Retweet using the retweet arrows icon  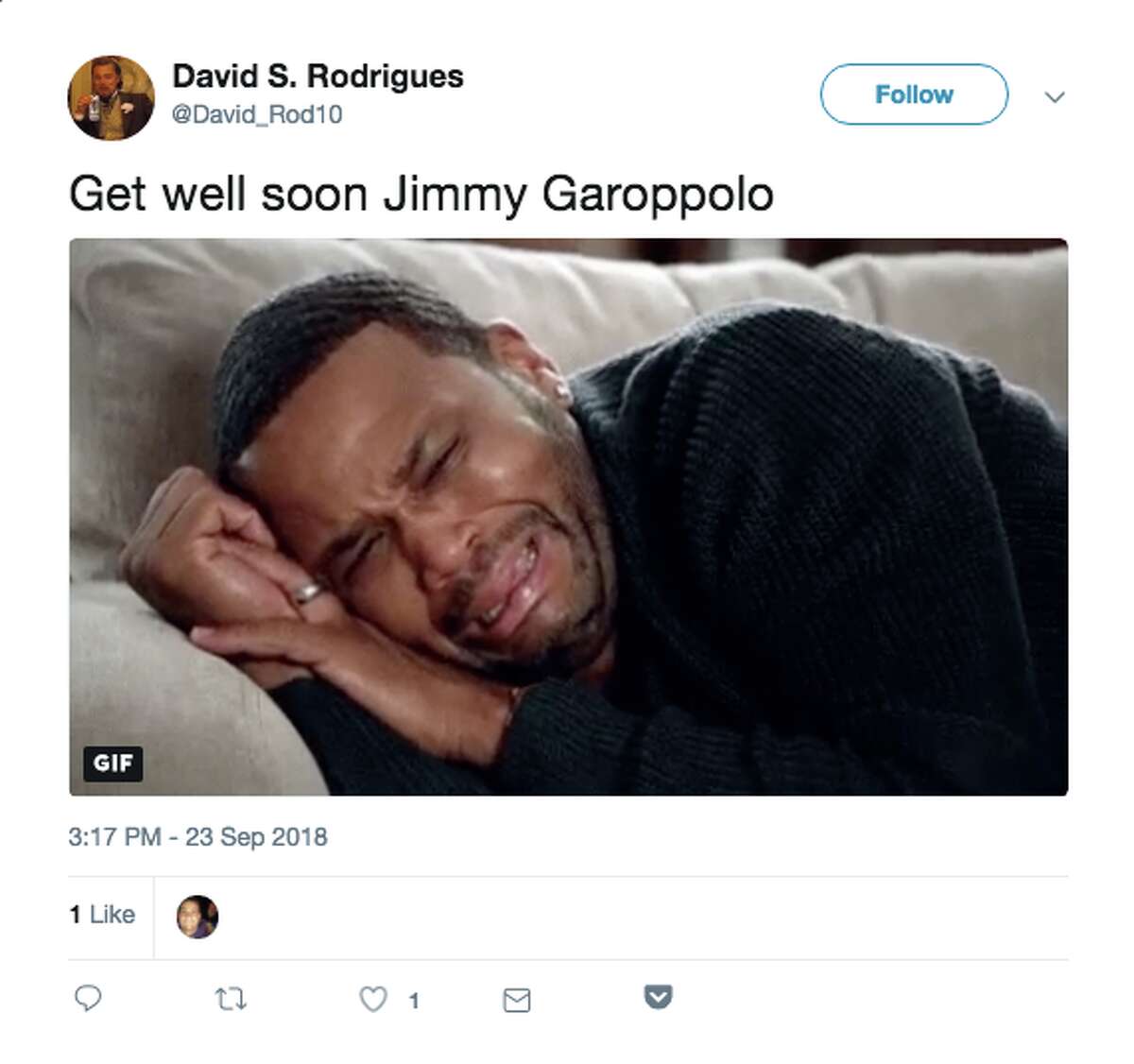tap(231, 999)
